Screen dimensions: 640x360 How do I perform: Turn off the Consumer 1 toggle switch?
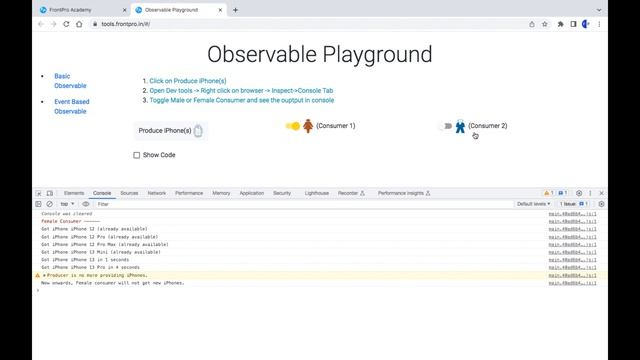coord(293,126)
